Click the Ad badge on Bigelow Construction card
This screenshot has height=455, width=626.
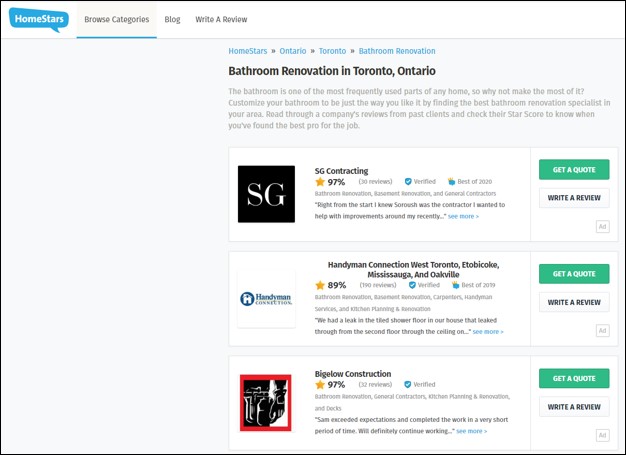(602, 435)
